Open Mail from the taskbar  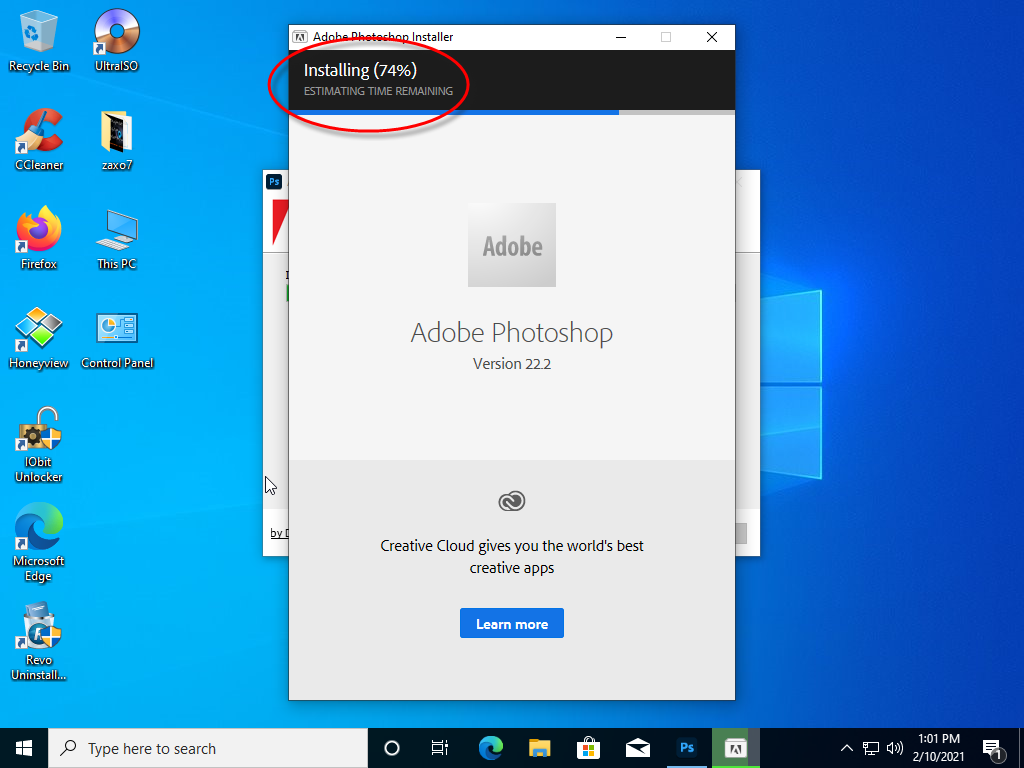click(x=637, y=748)
